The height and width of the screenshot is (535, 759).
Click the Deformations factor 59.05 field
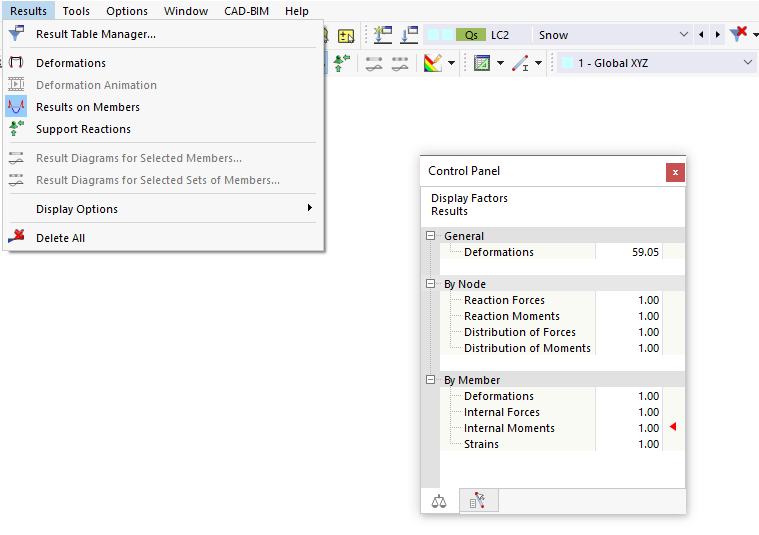(x=628, y=252)
